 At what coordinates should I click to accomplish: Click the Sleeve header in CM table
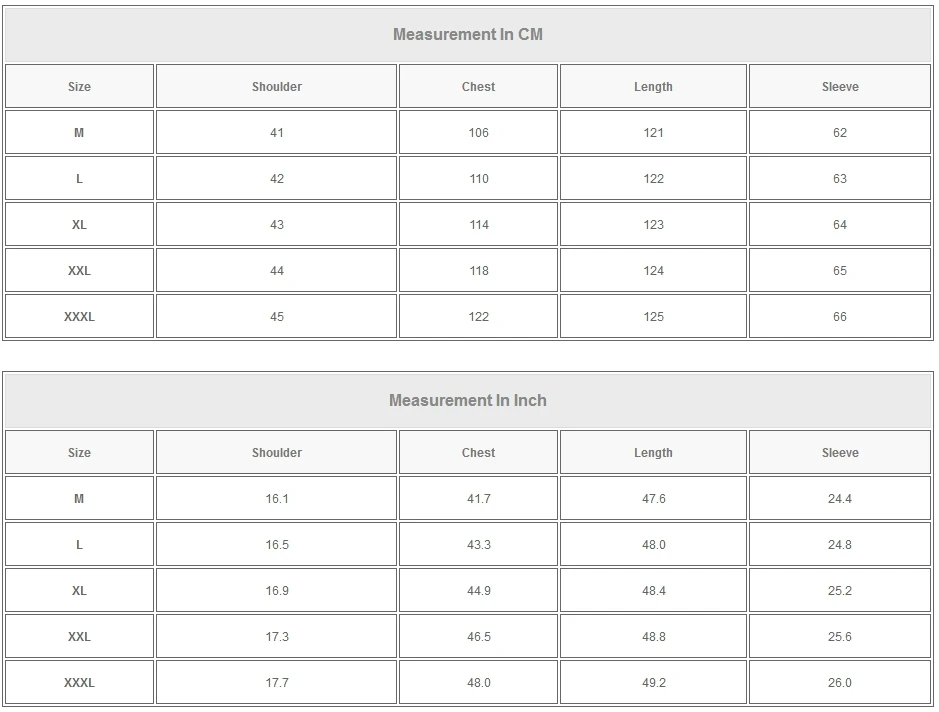click(x=840, y=87)
